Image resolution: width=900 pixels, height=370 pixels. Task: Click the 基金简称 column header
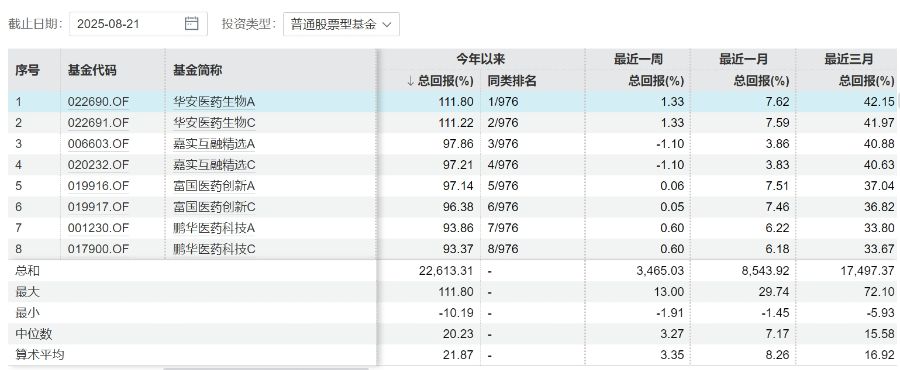197,70
